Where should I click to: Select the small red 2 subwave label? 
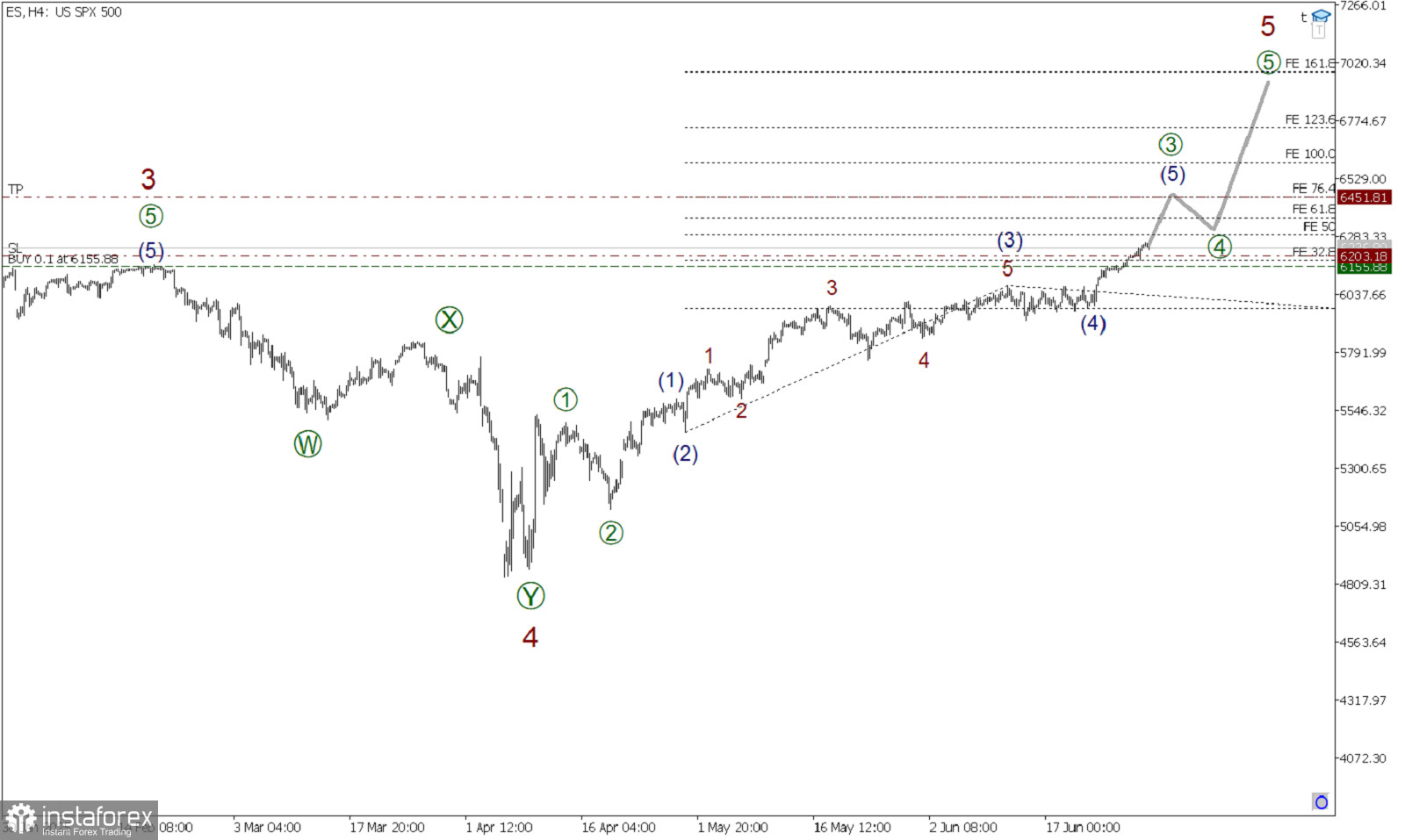[741, 411]
